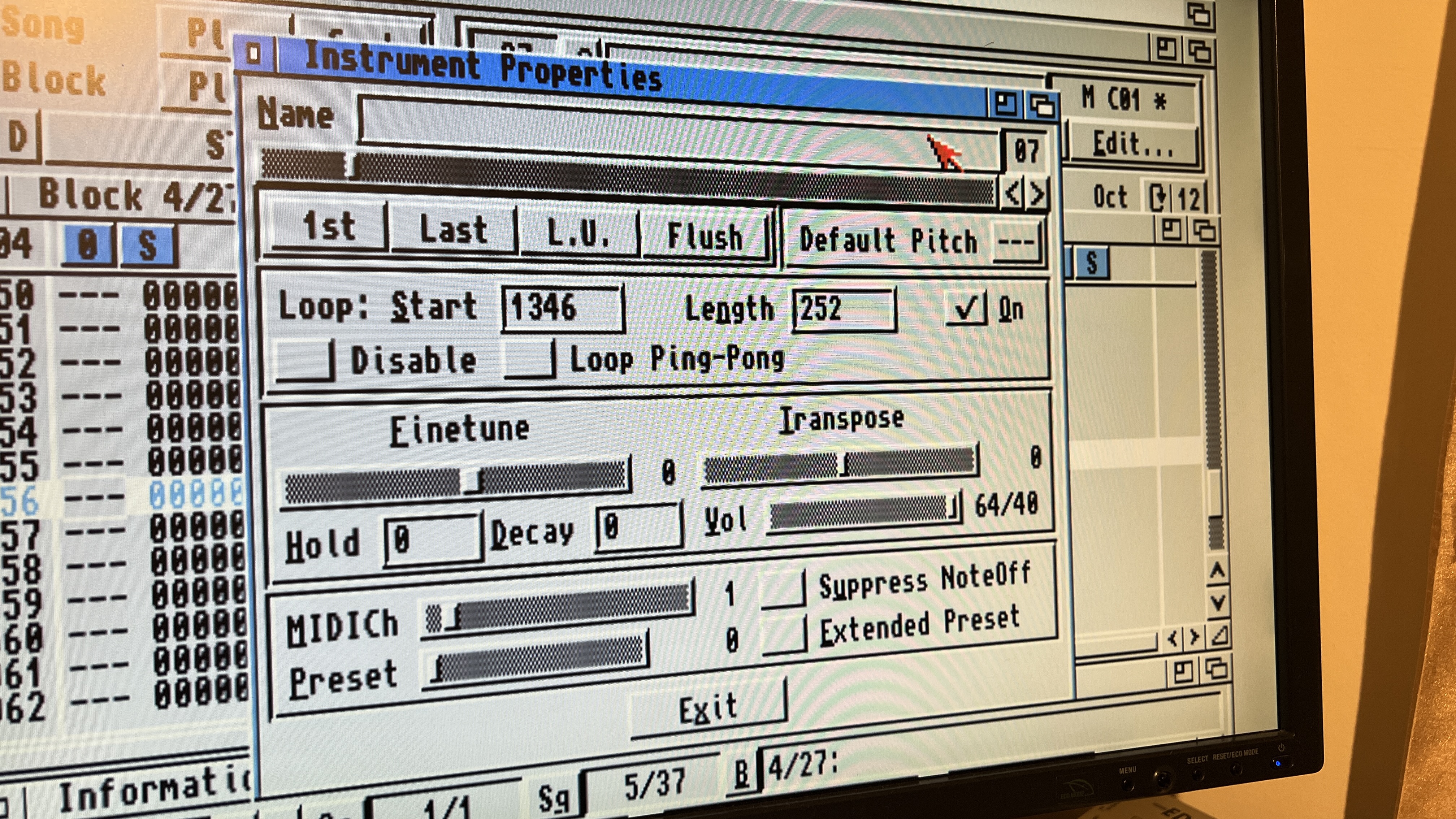Toggle the track 0 button in the block editor
1456x819 pixels.
(x=88, y=245)
